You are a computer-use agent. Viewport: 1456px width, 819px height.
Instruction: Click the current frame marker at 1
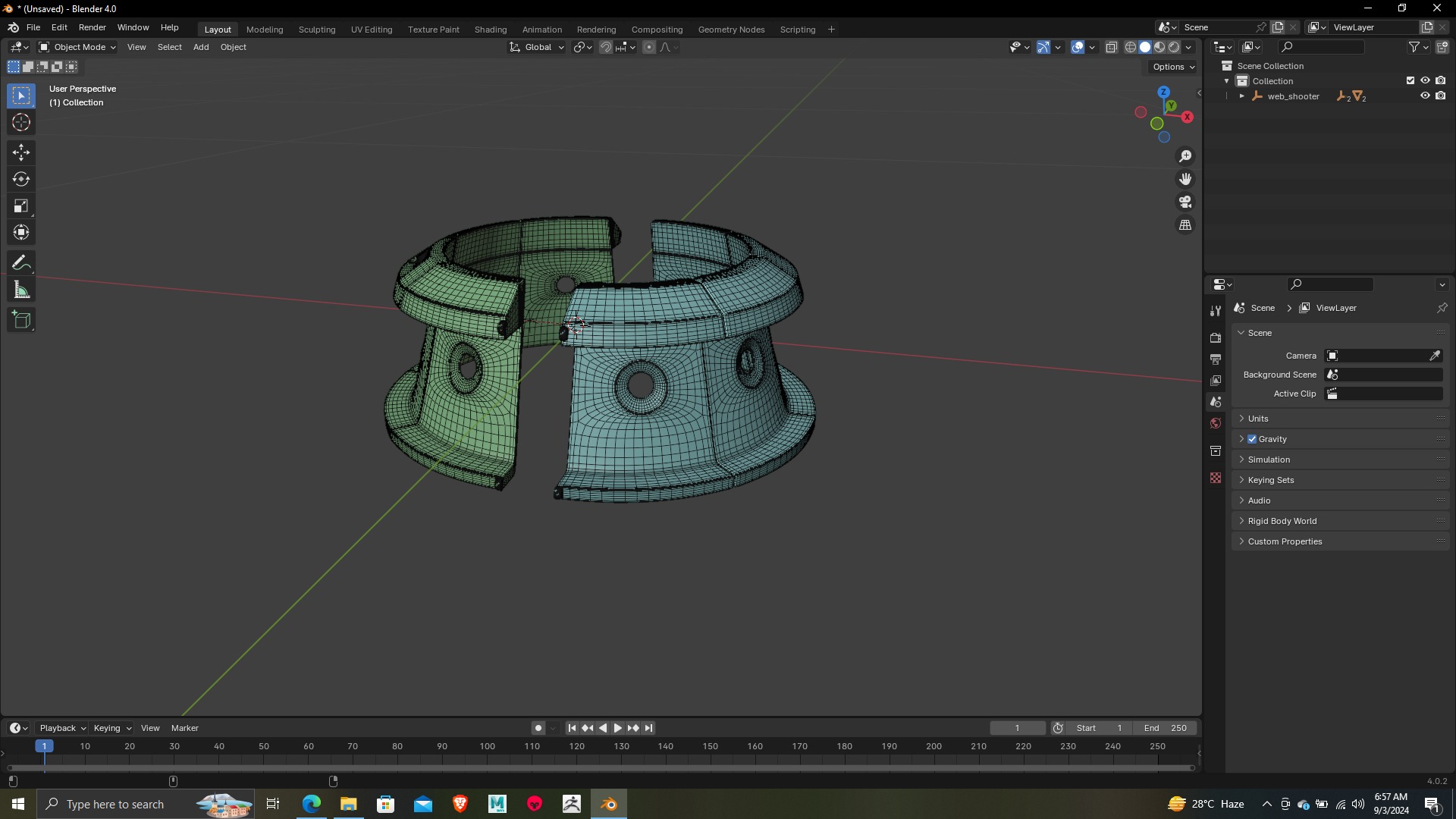(44, 746)
